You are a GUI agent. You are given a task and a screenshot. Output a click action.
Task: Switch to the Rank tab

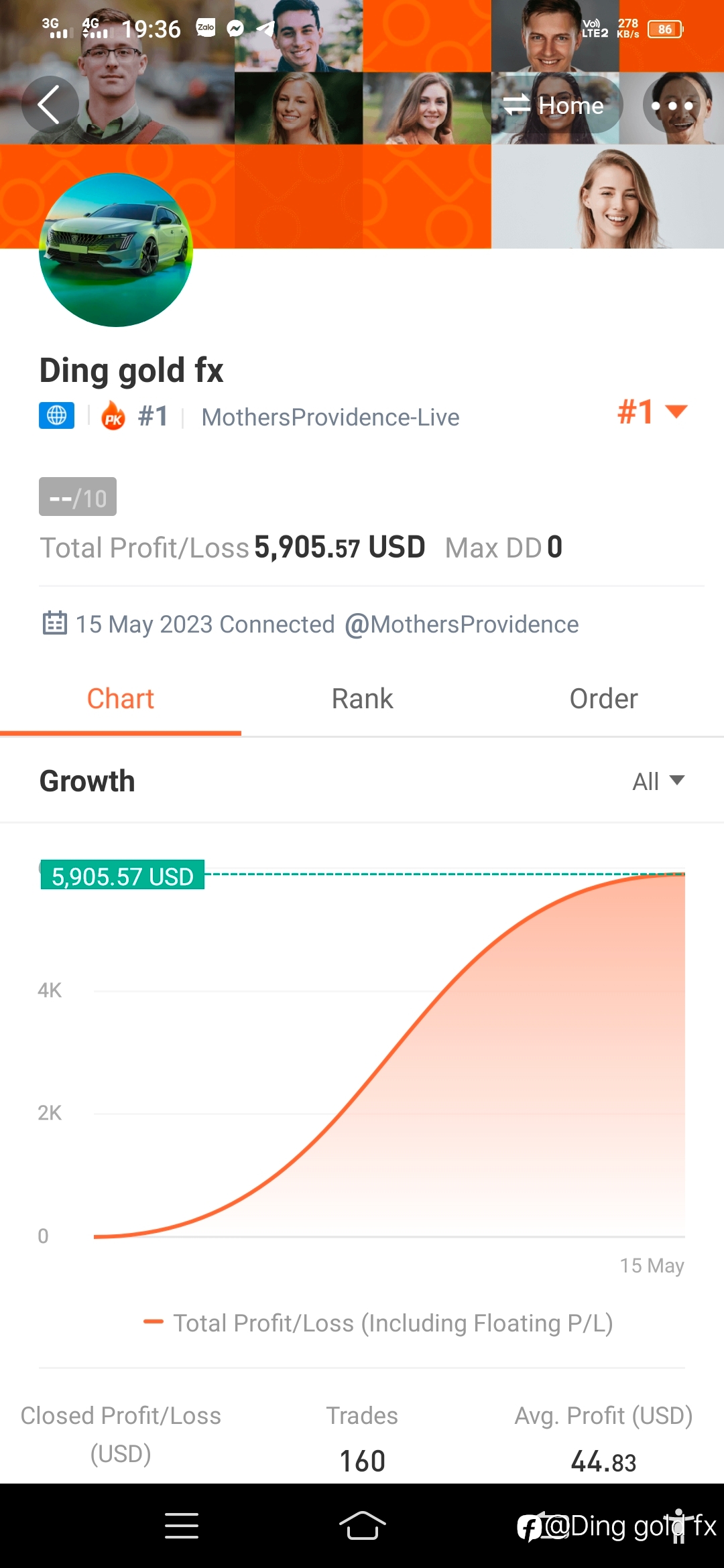point(362,699)
